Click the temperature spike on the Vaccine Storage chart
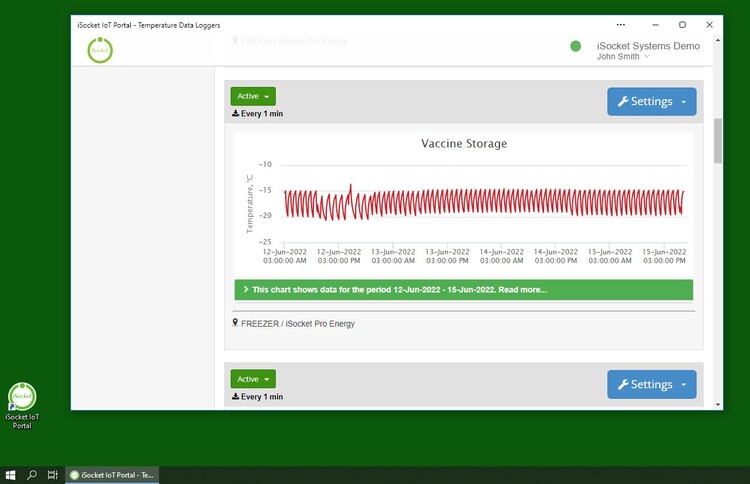Viewport: 750px width, 484px height. 351,187
